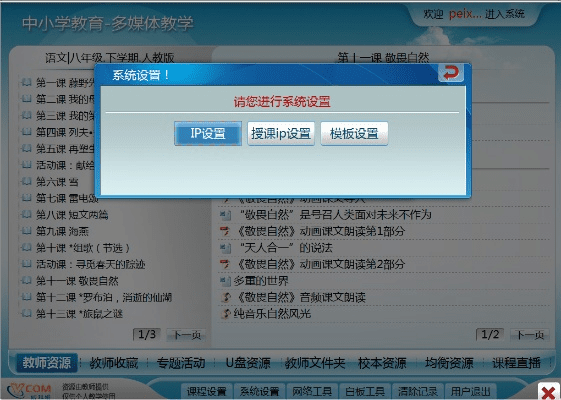This screenshot has height=400, width=561.
Task: Click the IP设置 button
Action: tap(208, 133)
